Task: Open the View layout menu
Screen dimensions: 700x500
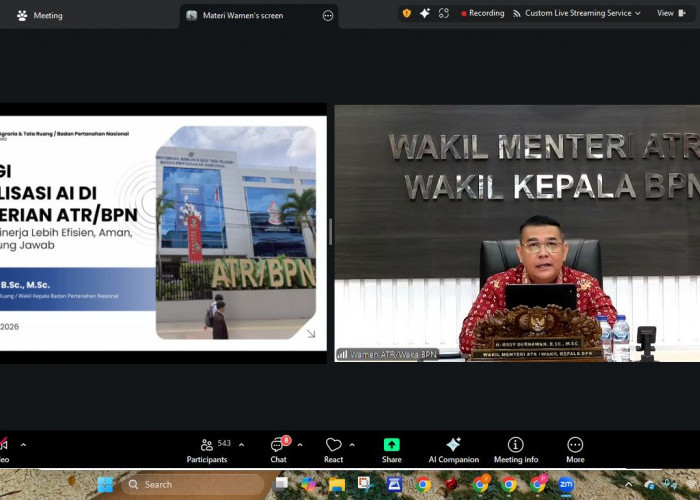Action: 671,13
